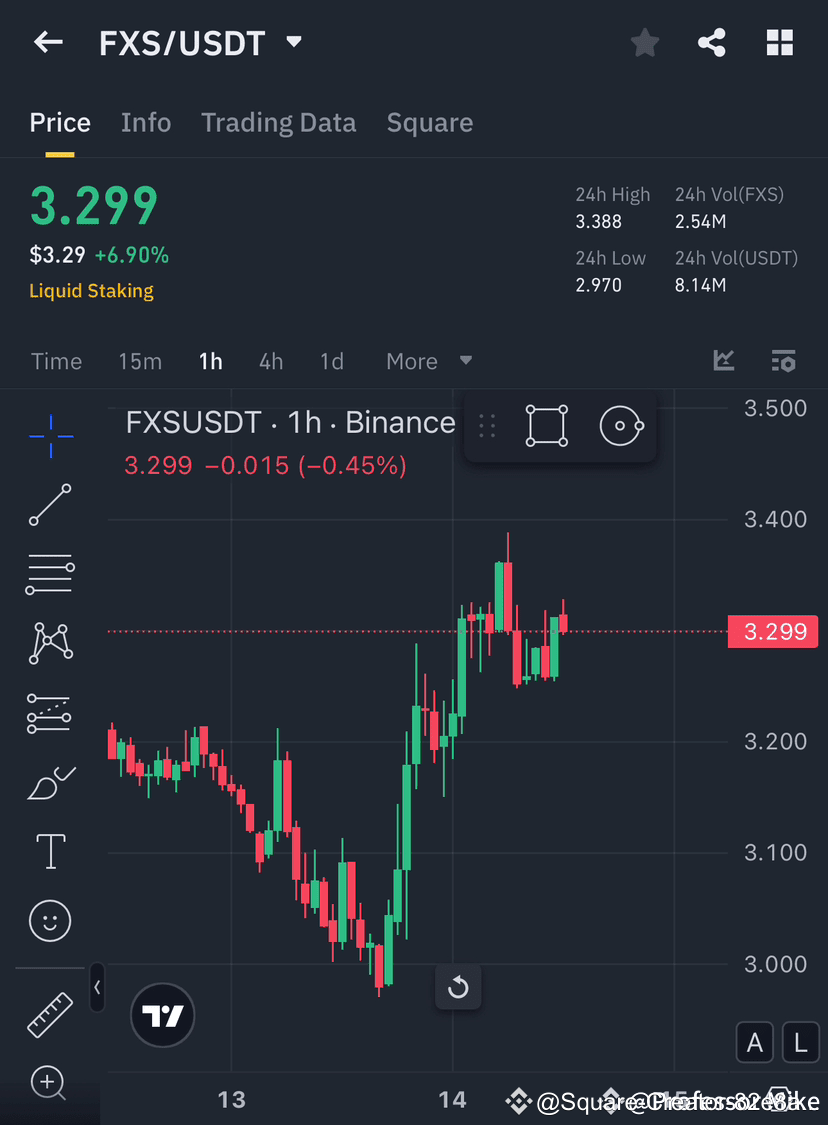
Task: Toggle log scale with the L button
Action: click(801, 1042)
